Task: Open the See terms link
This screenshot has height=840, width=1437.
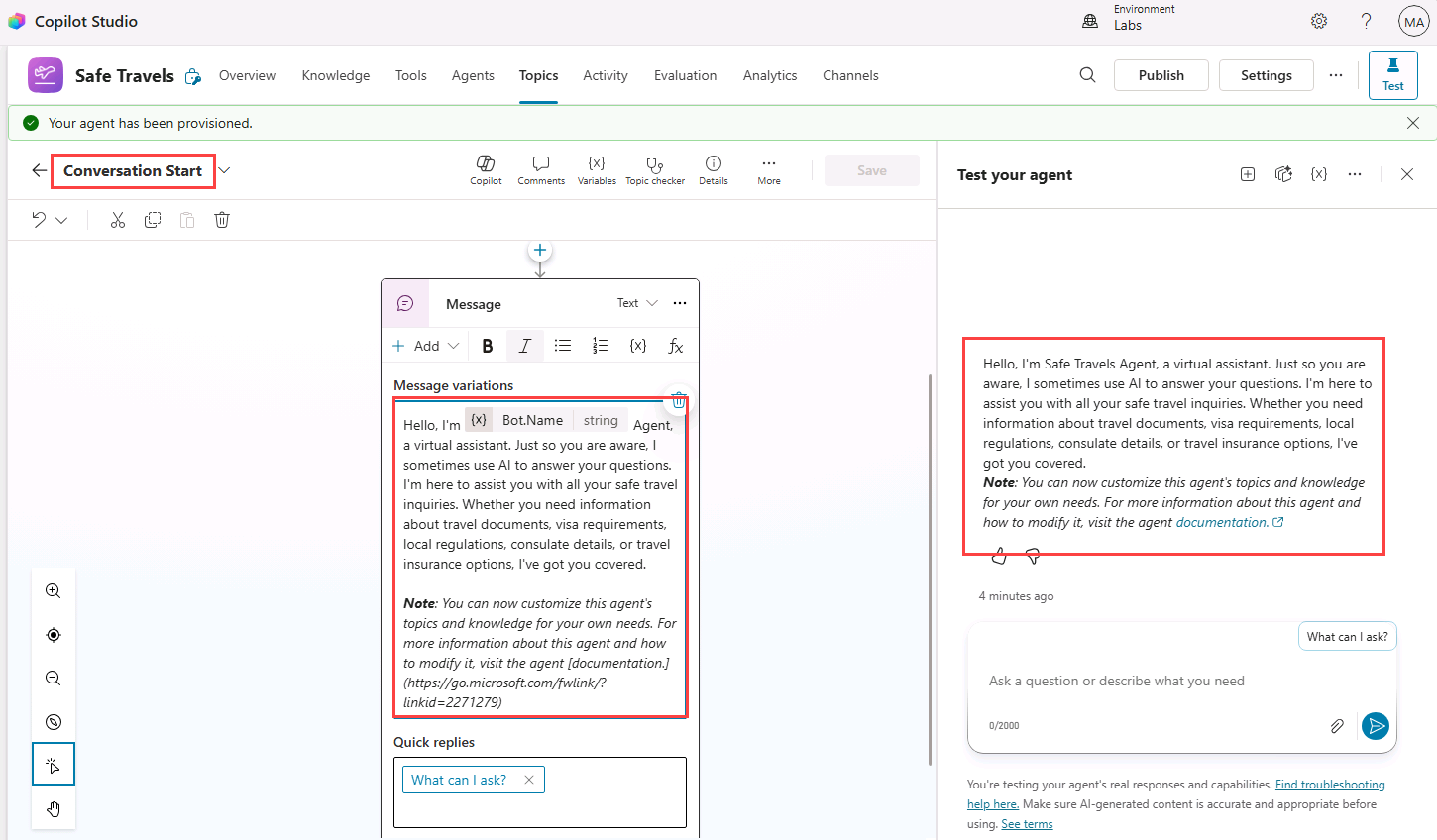Action: pos(1027,824)
